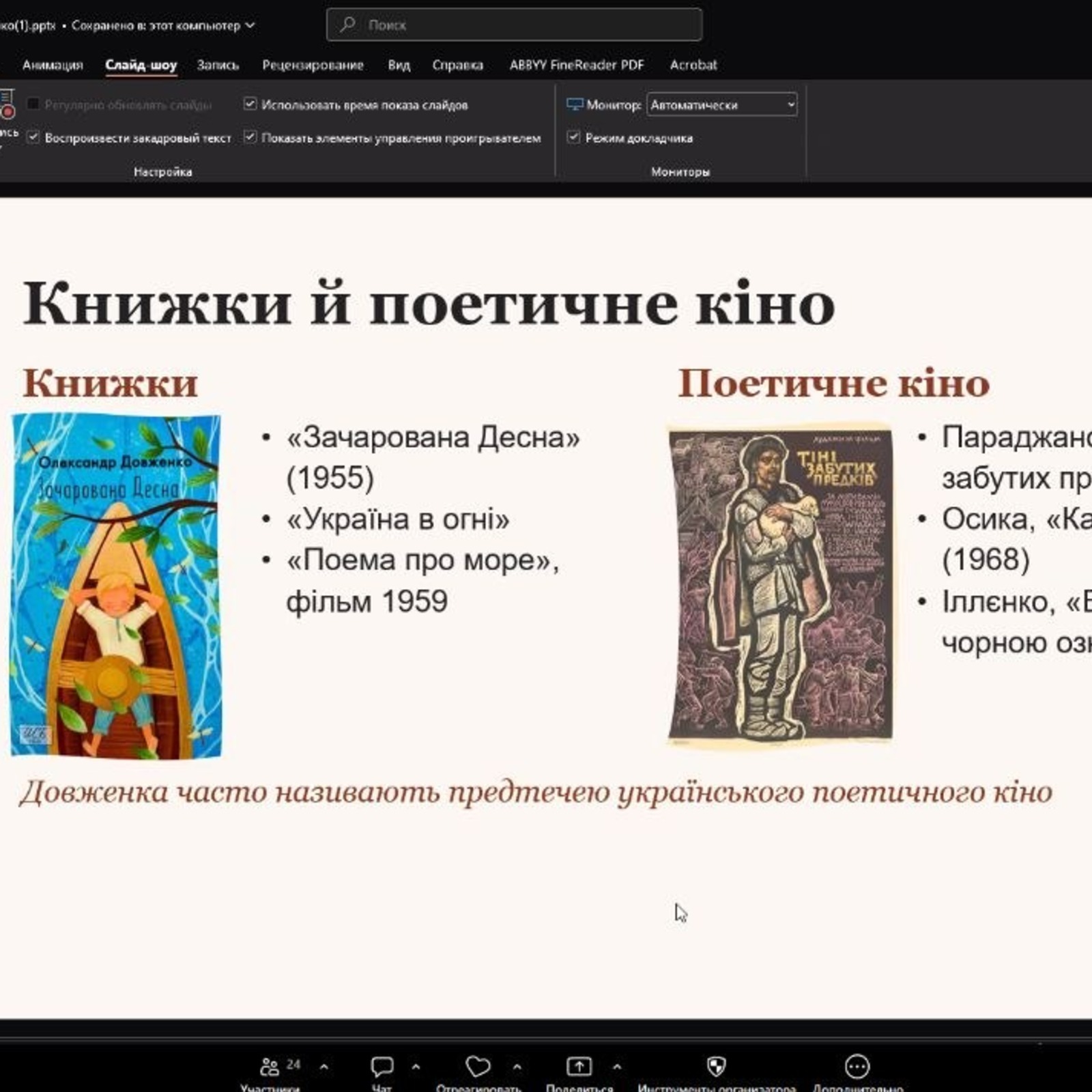The image size is (1092, 1092).
Task: Open the Рецензирование ribbon tab
Action: point(313,65)
